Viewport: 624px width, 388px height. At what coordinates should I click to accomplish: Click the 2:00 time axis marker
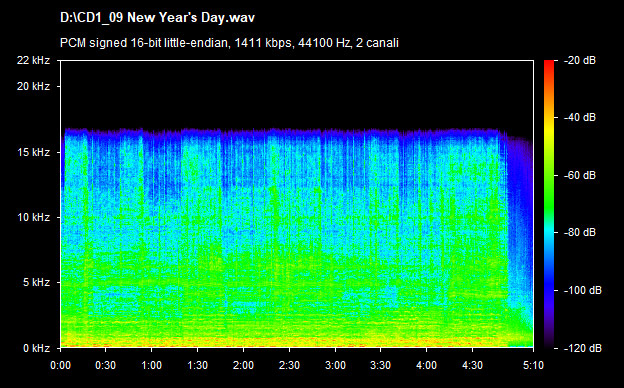click(x=244, y=365)
